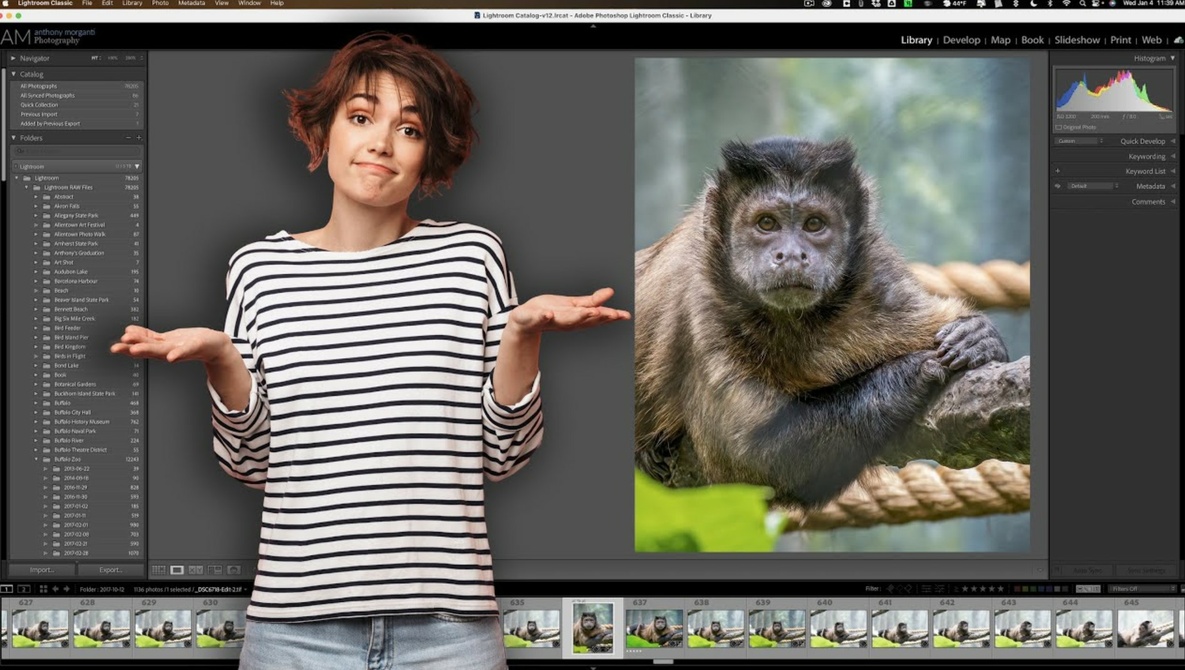1185x670 pixels.
Task: Expand the Quick Develop panel
Action: pos(1173,141)
